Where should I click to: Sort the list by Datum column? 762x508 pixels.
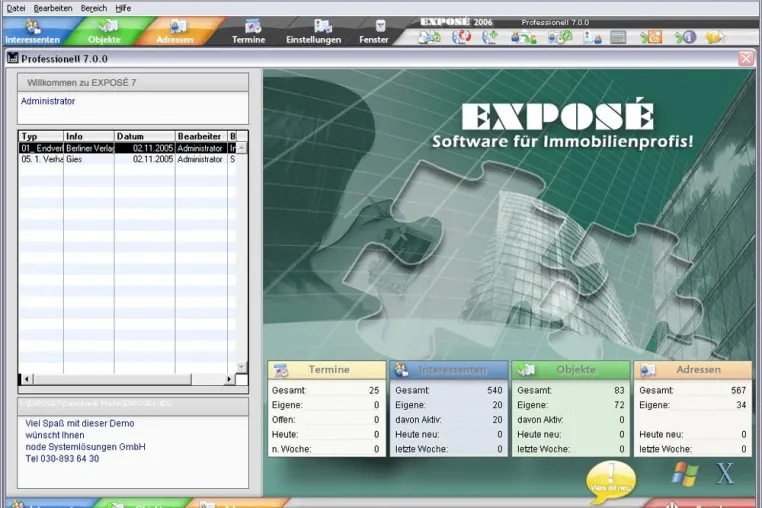[x=145, y=136]
